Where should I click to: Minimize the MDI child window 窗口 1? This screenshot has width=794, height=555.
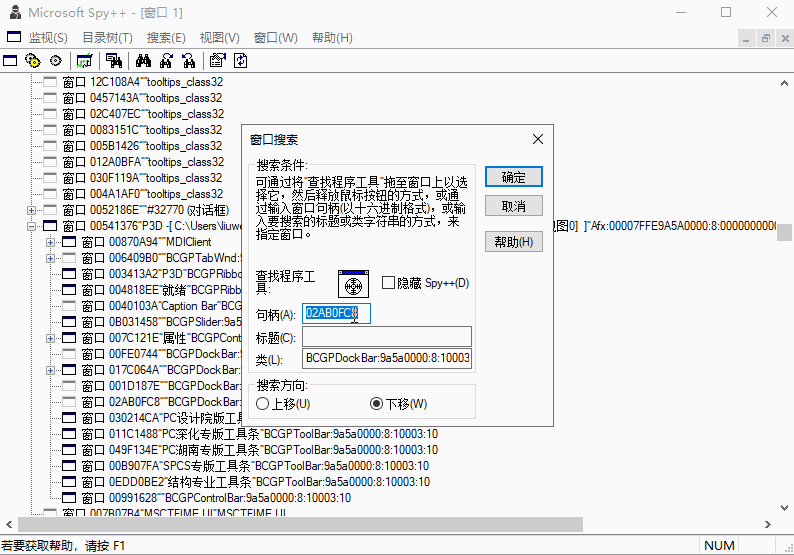[746, 38]
